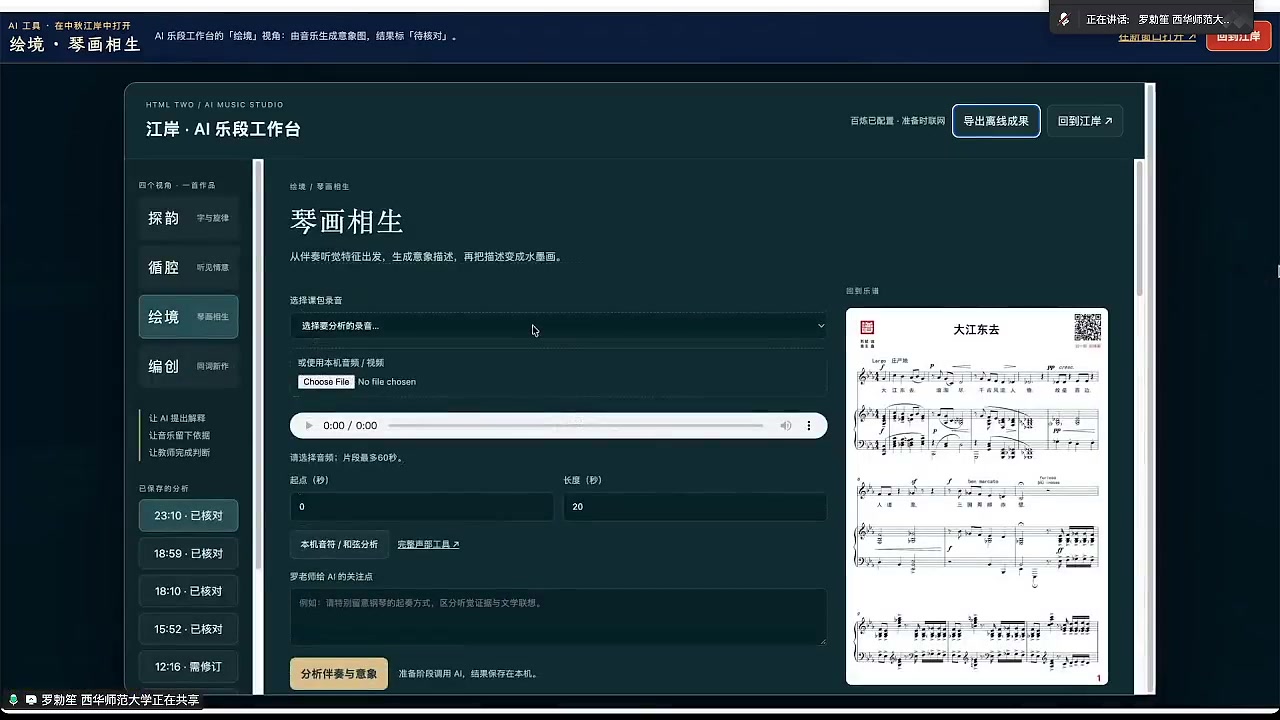Viewport: 1280px width, 720px height.
Task: Open the audio player three-dot menu
Action: tap(809, 425)
